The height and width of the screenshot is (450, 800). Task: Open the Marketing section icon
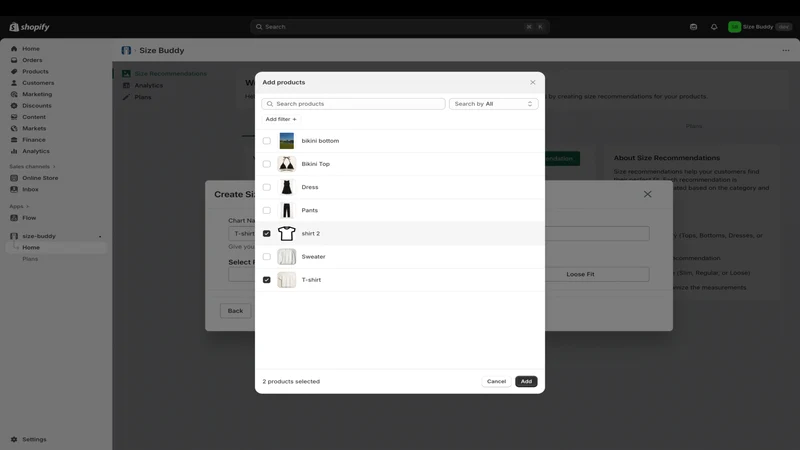pyautogui.click(x=14, y=94)
